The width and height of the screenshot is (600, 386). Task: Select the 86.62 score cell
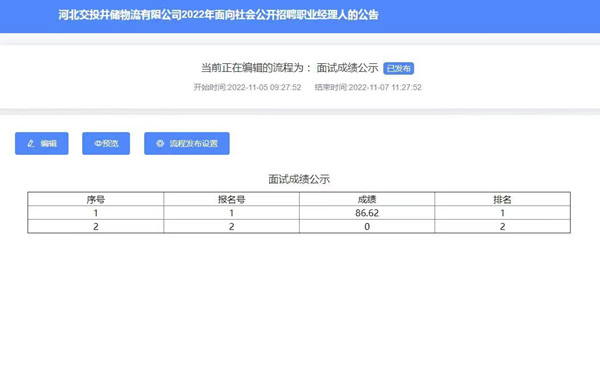[x=367, y=213]
